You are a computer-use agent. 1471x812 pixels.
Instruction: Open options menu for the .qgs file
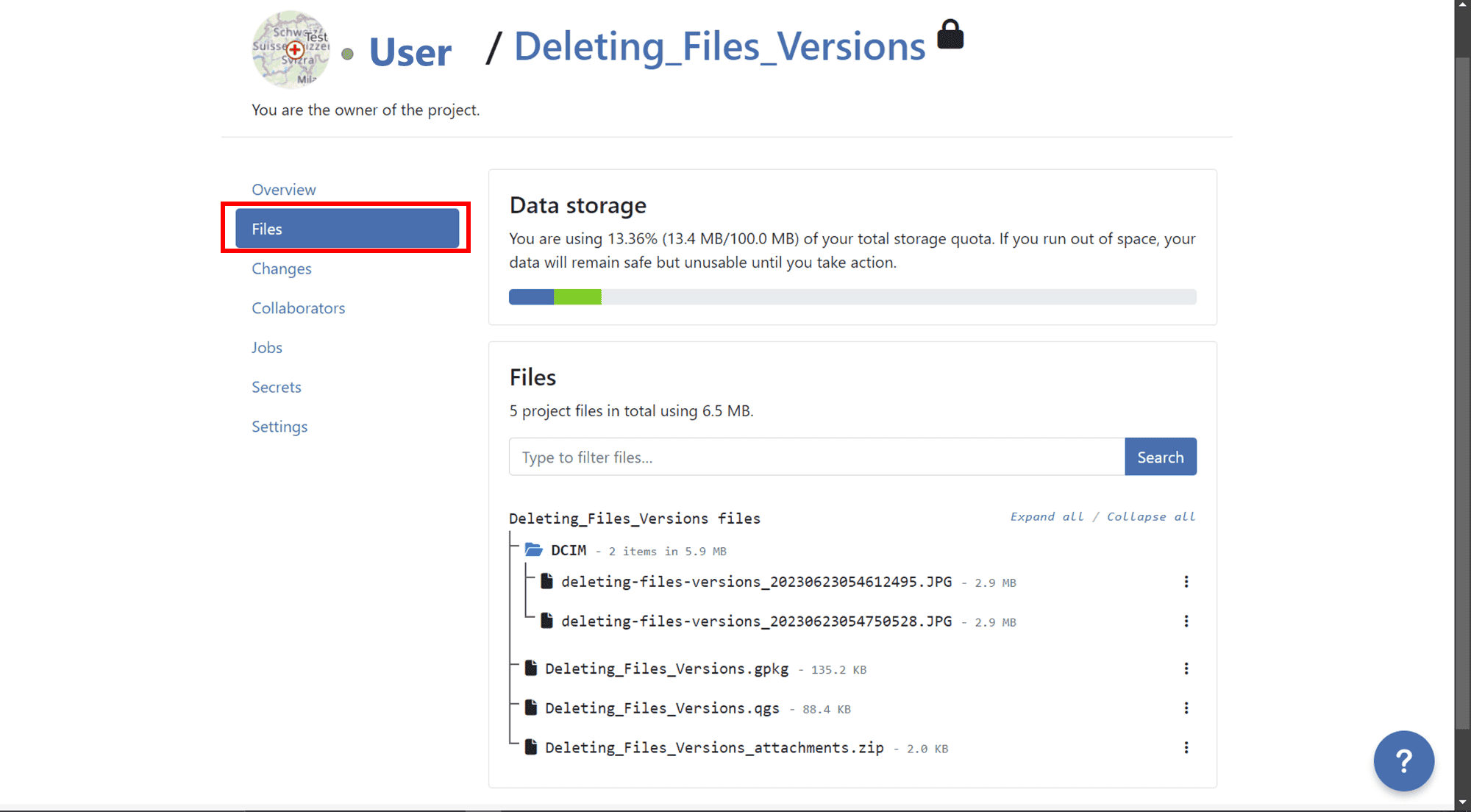pyautogui.click(x=1186, y=708)
